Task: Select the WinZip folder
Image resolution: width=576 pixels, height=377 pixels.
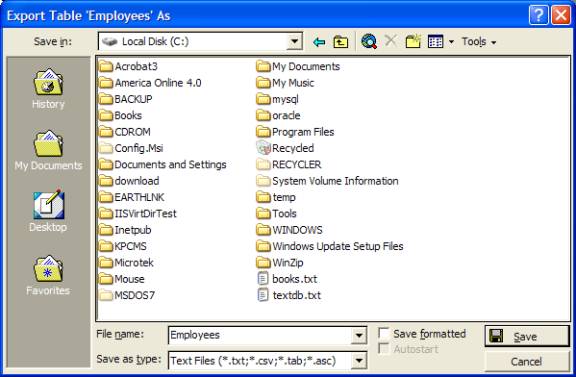Action: pyautogui.click(x=280, y=263)
